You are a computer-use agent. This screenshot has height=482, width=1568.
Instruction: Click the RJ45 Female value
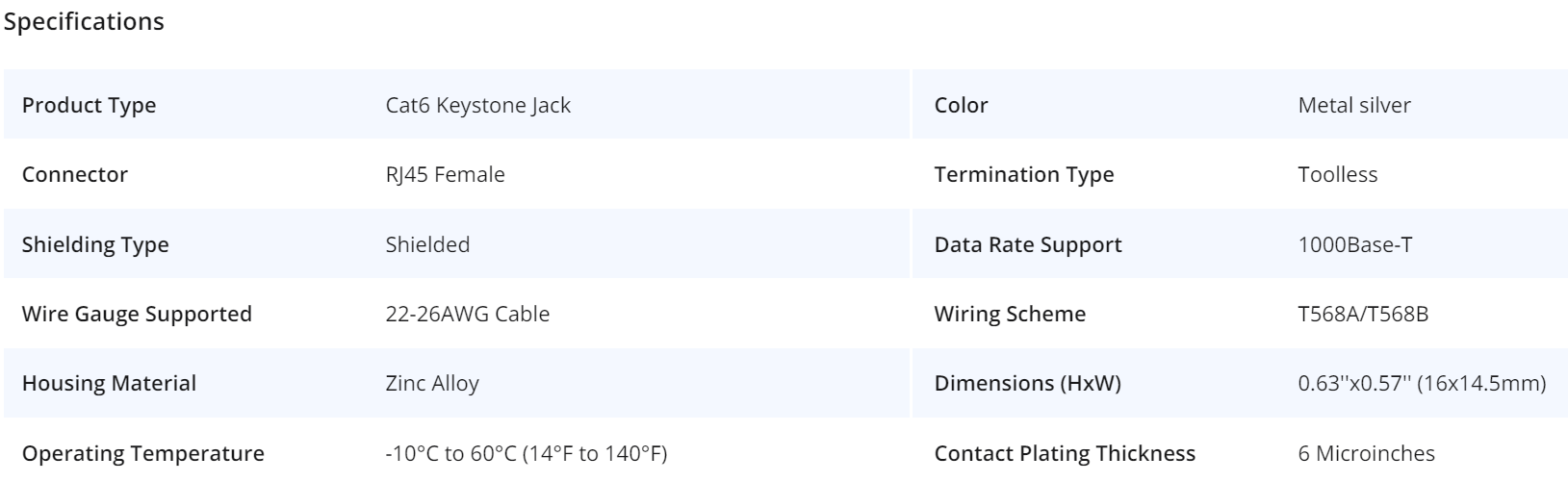(x=445, y=174)
